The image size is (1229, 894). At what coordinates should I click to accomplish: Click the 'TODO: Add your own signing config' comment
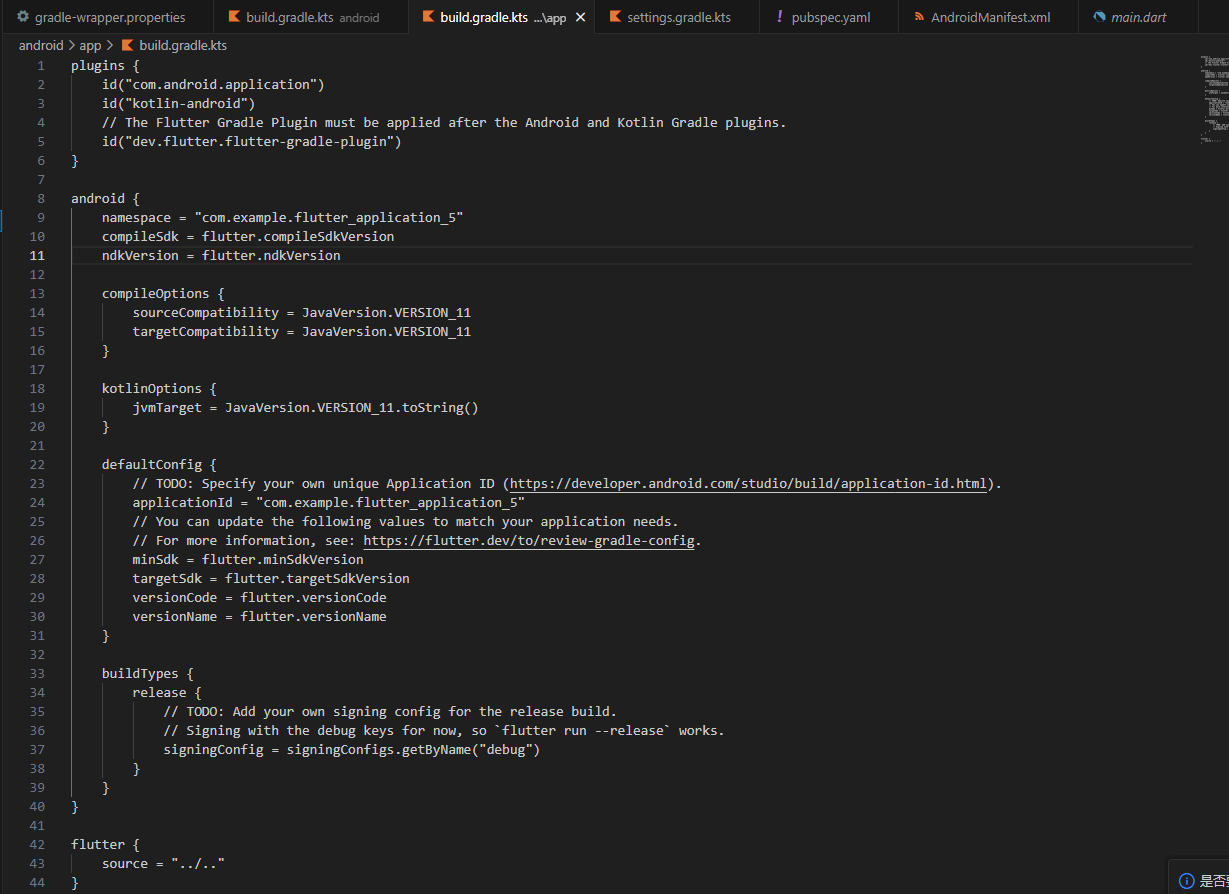pyautogui.click(x=390, y=712)
